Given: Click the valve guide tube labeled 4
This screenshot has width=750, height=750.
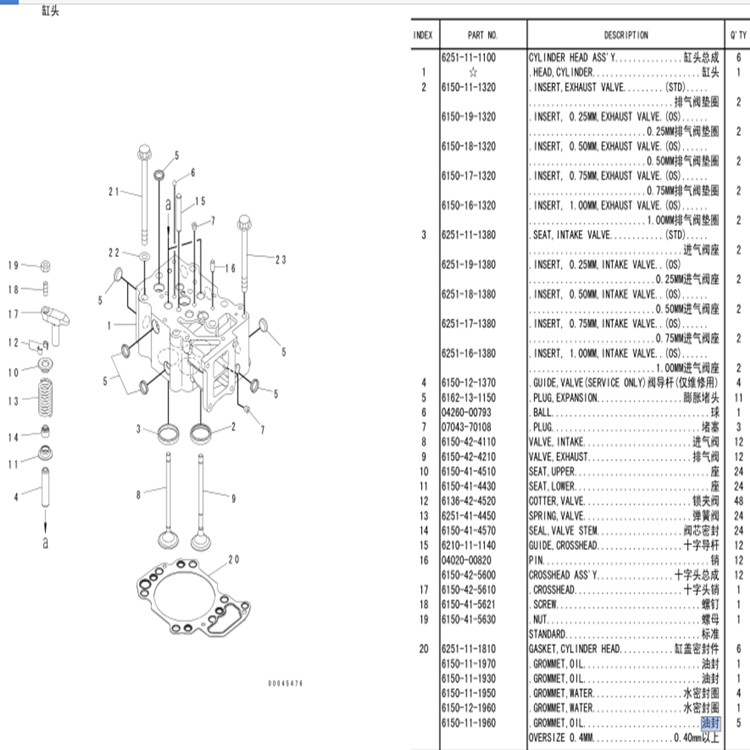Looking at the screenshot, I should click(44, 498).
